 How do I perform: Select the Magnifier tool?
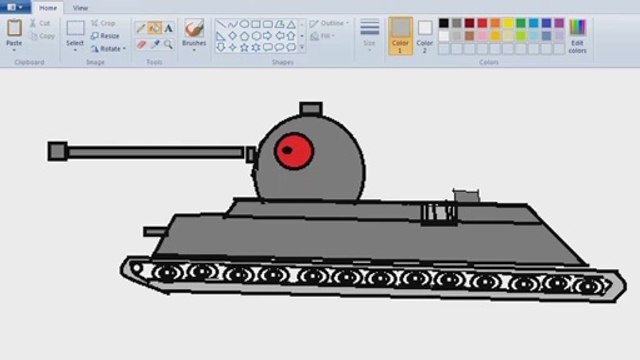(169, 44)
